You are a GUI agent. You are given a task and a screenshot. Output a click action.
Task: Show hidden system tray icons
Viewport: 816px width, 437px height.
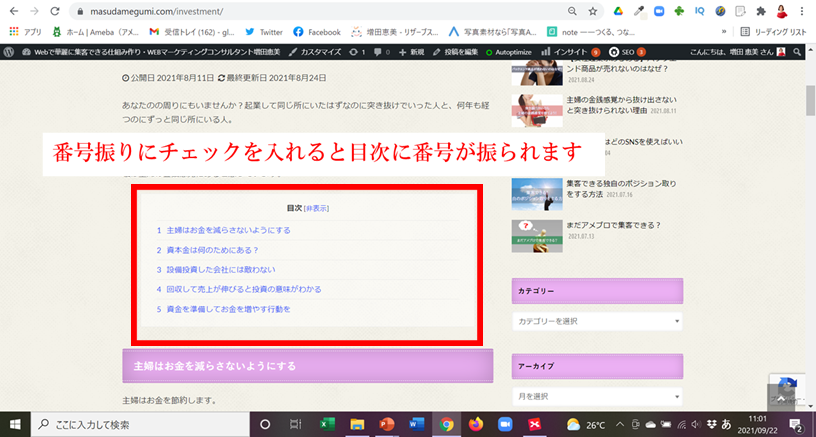[620, 425]
